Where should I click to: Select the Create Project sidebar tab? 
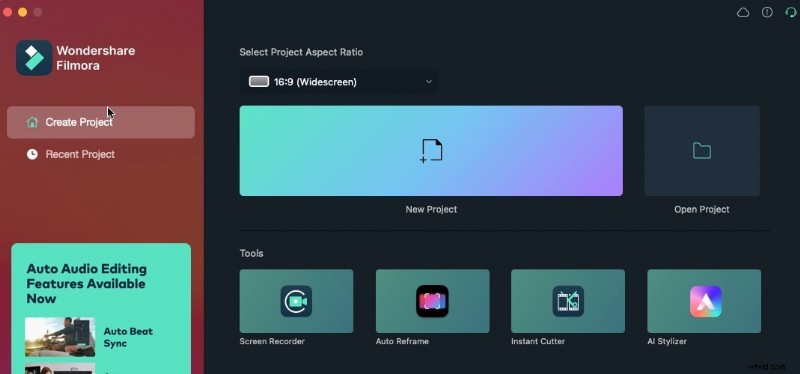(x=101, y=122)
